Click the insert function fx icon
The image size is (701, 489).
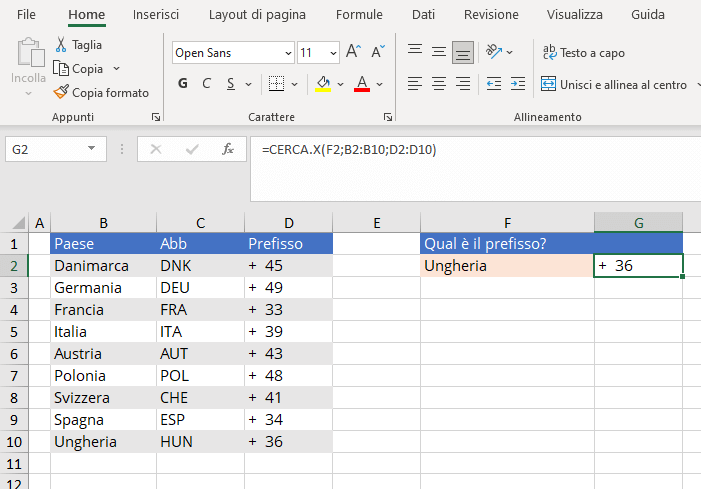(x=228, y=149)
